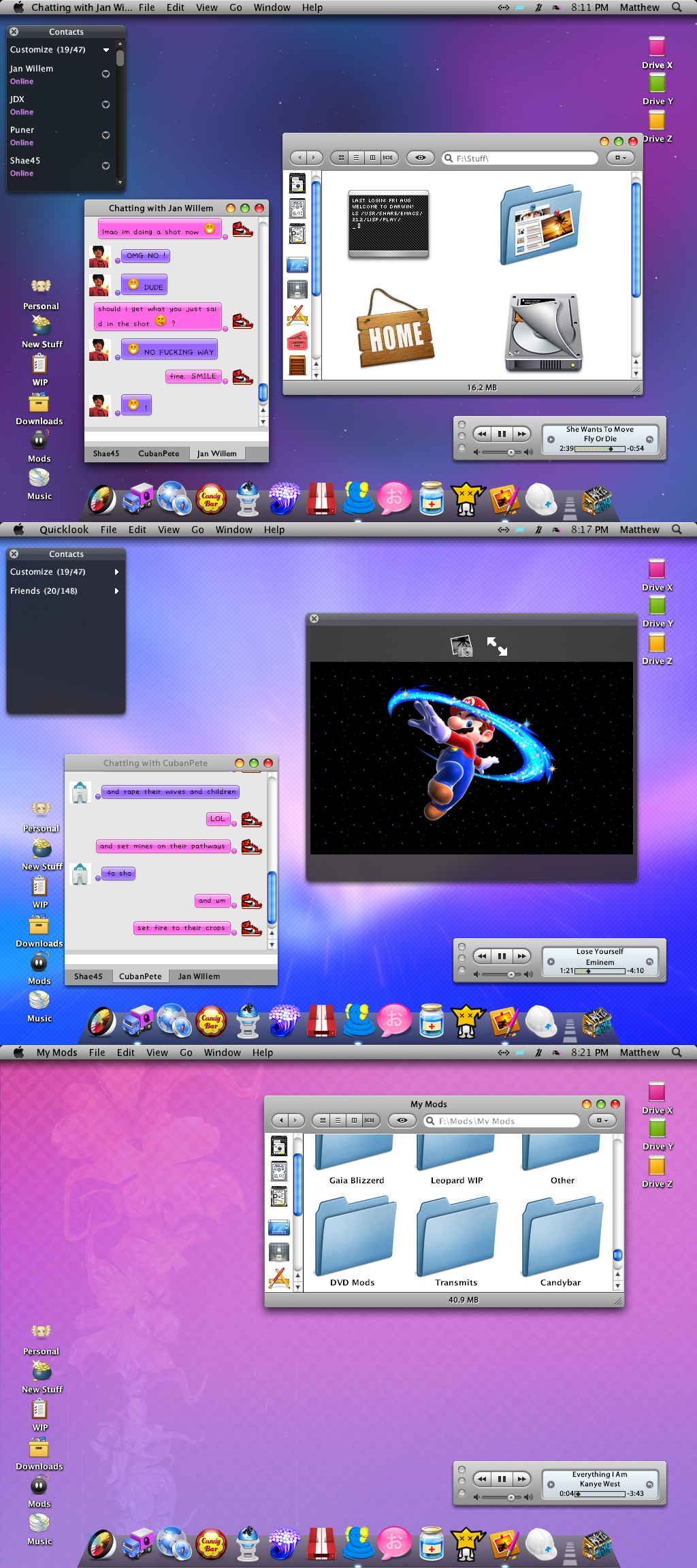Switch the F:\Stuff\ window to column view
Viewport: 697px width, 1568px height.
372,157
